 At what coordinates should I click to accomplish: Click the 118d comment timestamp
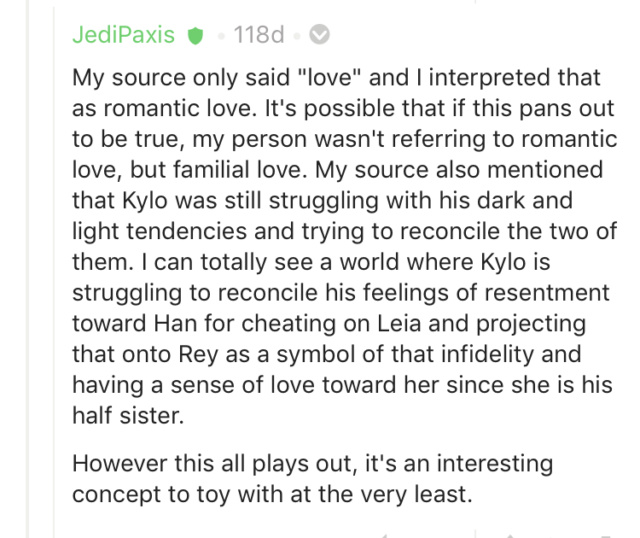(259, 34)
